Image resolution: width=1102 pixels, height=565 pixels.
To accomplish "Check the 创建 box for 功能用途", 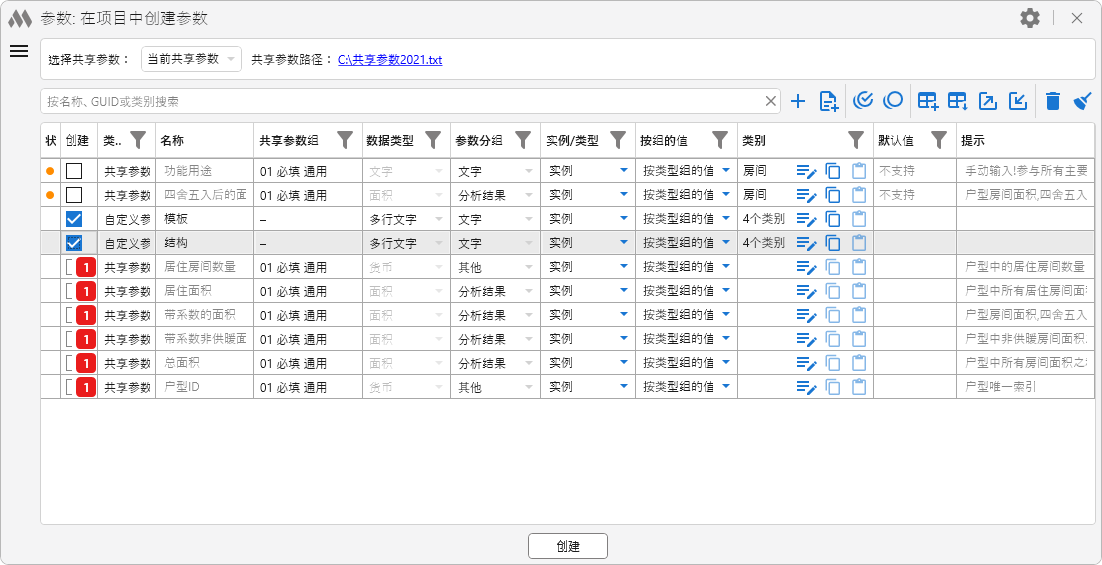I will click(x=74, y=171).
